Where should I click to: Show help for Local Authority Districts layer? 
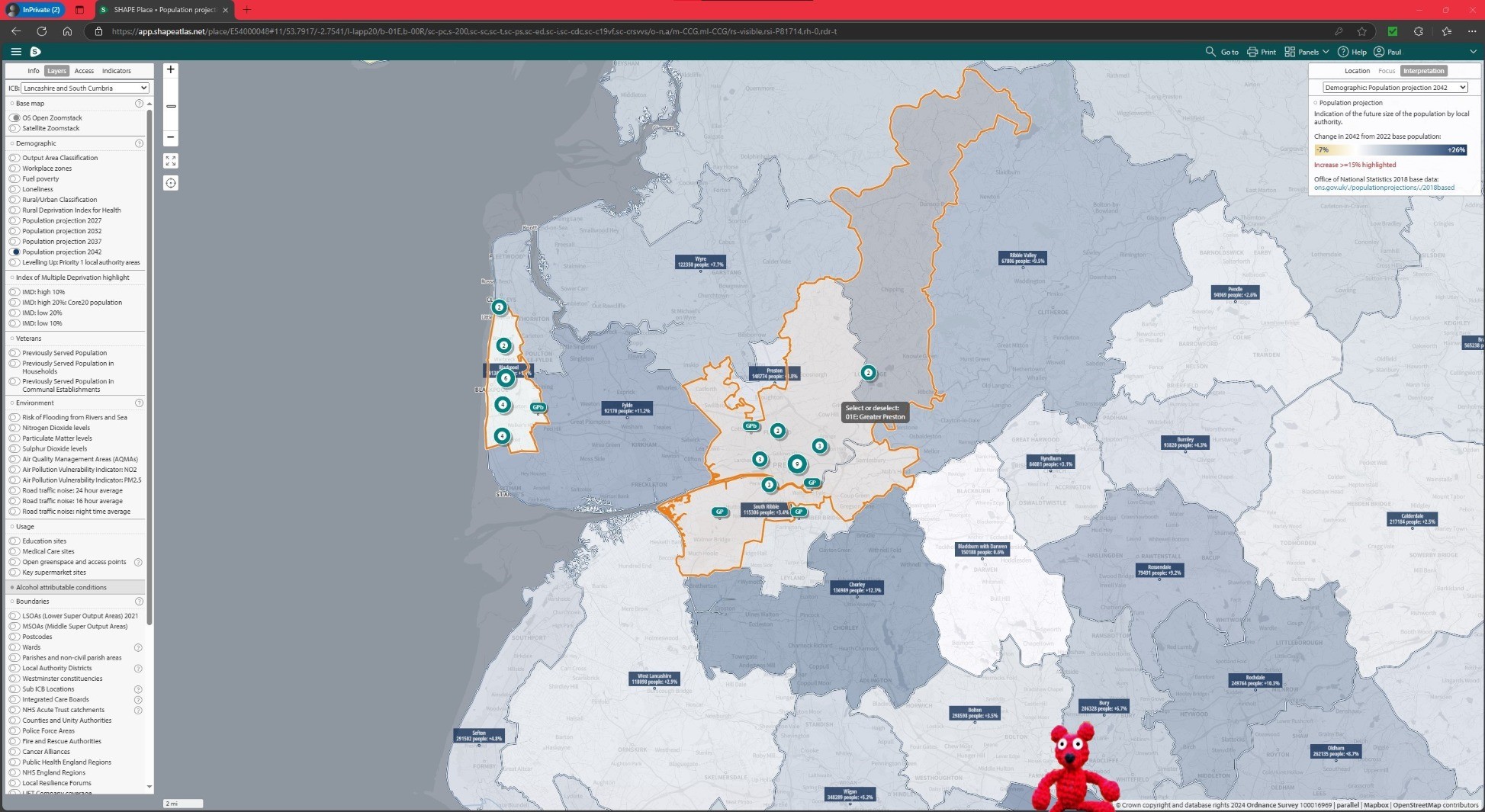tap(138, 668)
